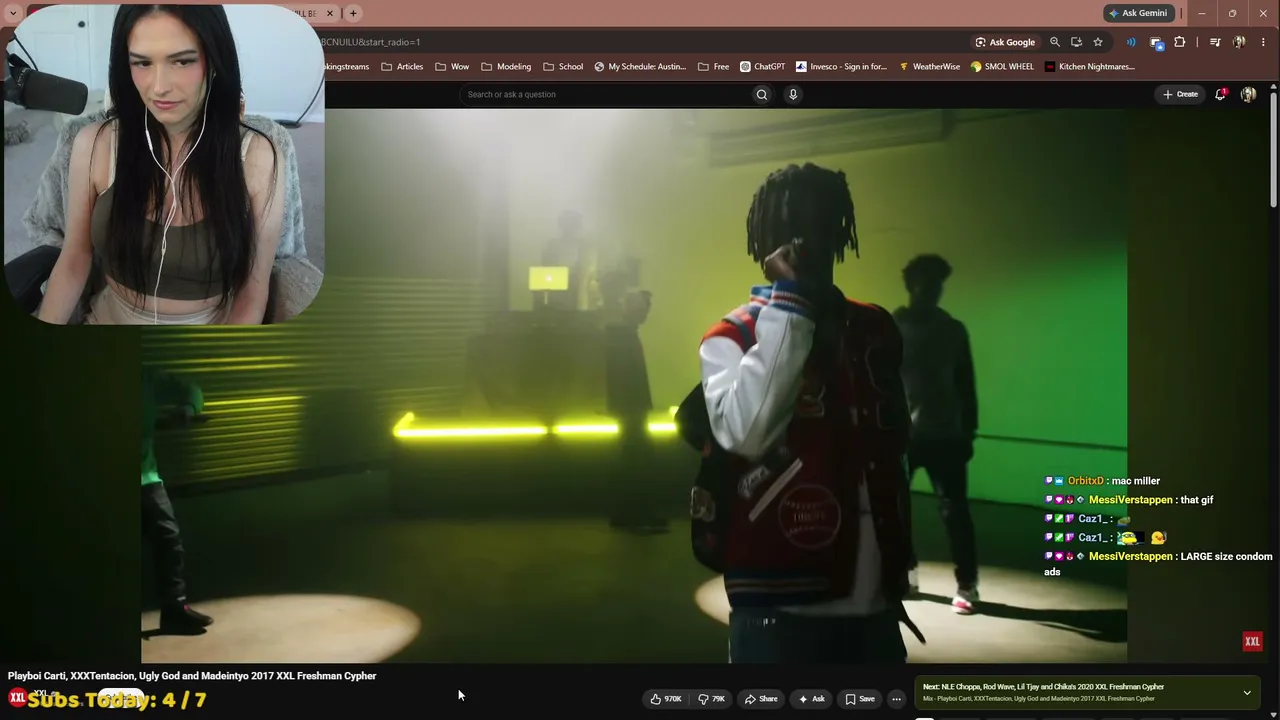Like the video with thumbs up
The width and height of the screenshot is (1280, 720).
coord(665,699)
